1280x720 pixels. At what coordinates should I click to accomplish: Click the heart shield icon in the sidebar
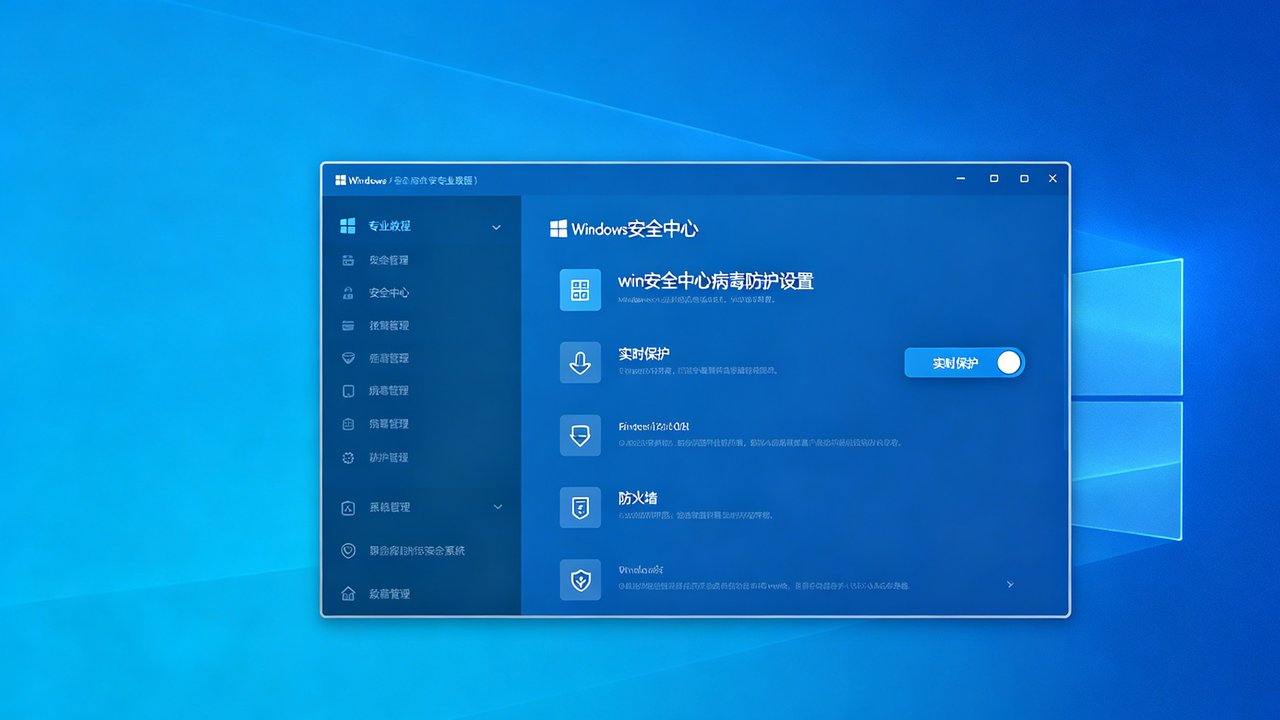click(x=348, y=551)
